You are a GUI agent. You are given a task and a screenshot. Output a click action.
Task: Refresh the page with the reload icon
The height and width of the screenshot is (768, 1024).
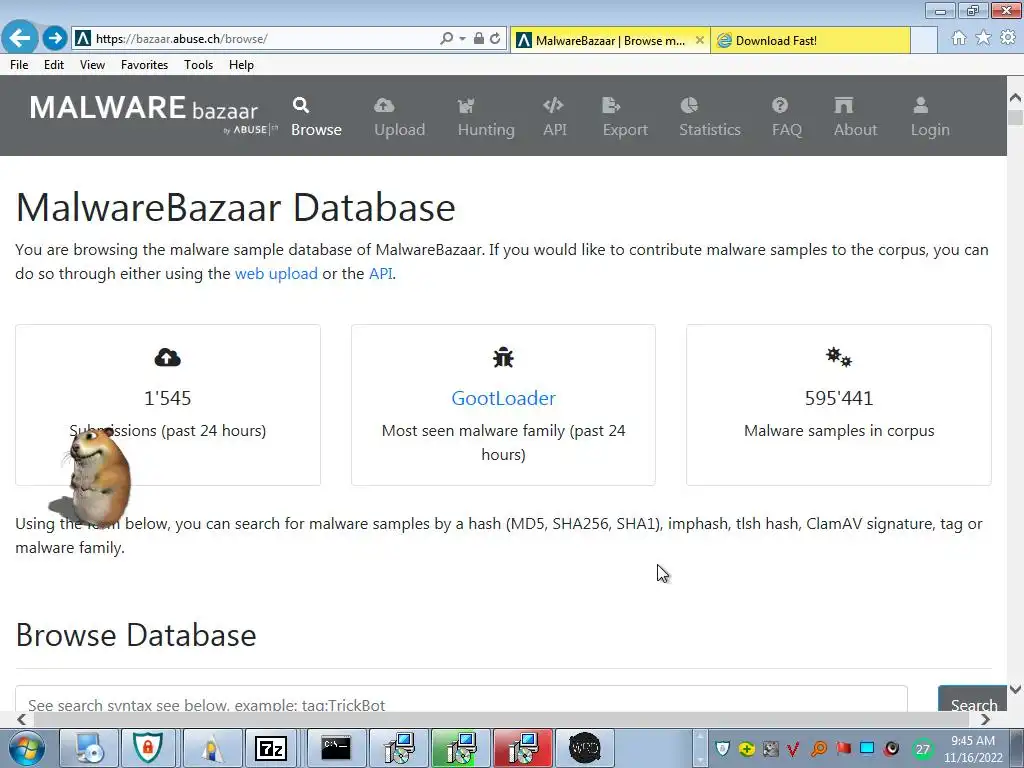pos(495,39)
